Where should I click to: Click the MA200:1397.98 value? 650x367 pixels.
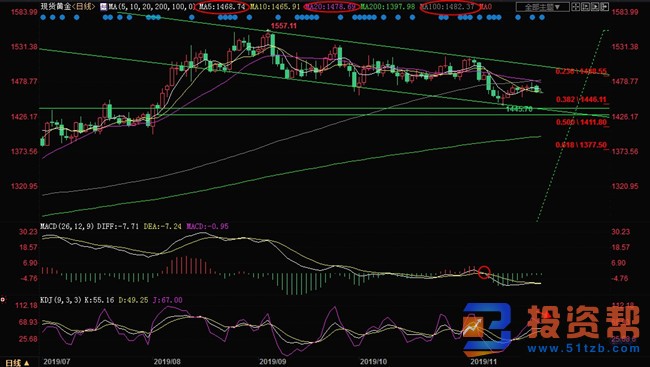[388, 7]
